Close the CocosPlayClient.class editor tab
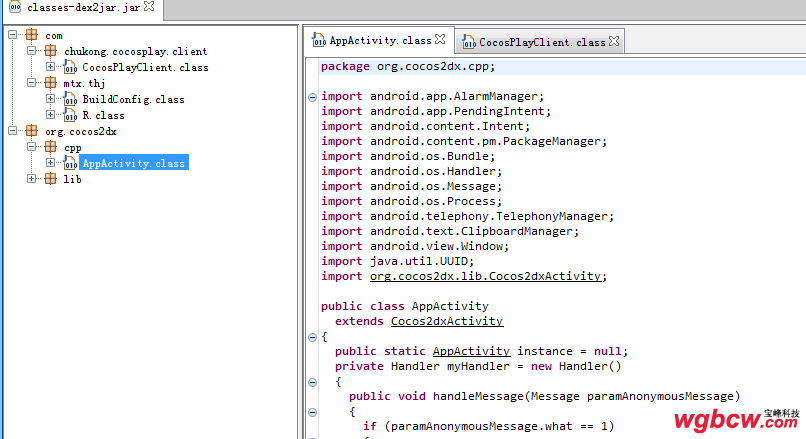The width and height of the screenshot is (806, 439). (x=614, y=42)
